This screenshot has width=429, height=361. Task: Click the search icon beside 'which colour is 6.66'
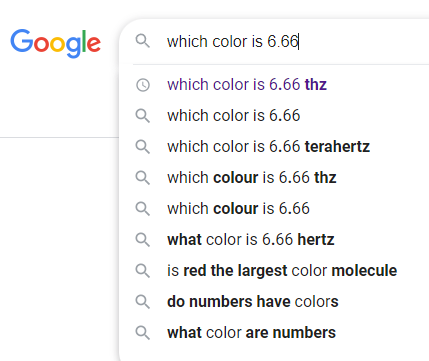point(143,209)
